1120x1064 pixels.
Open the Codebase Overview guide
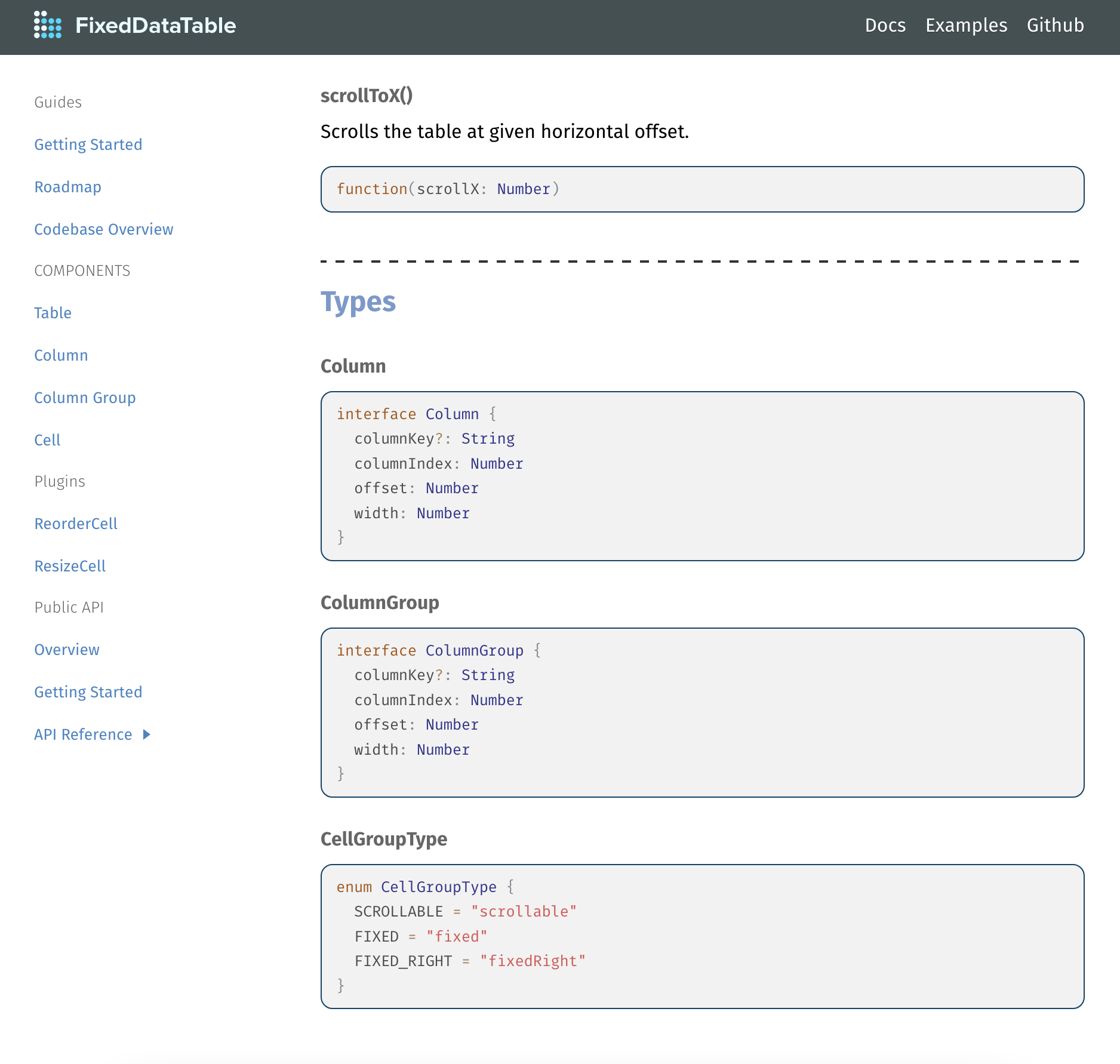[104, 229]
